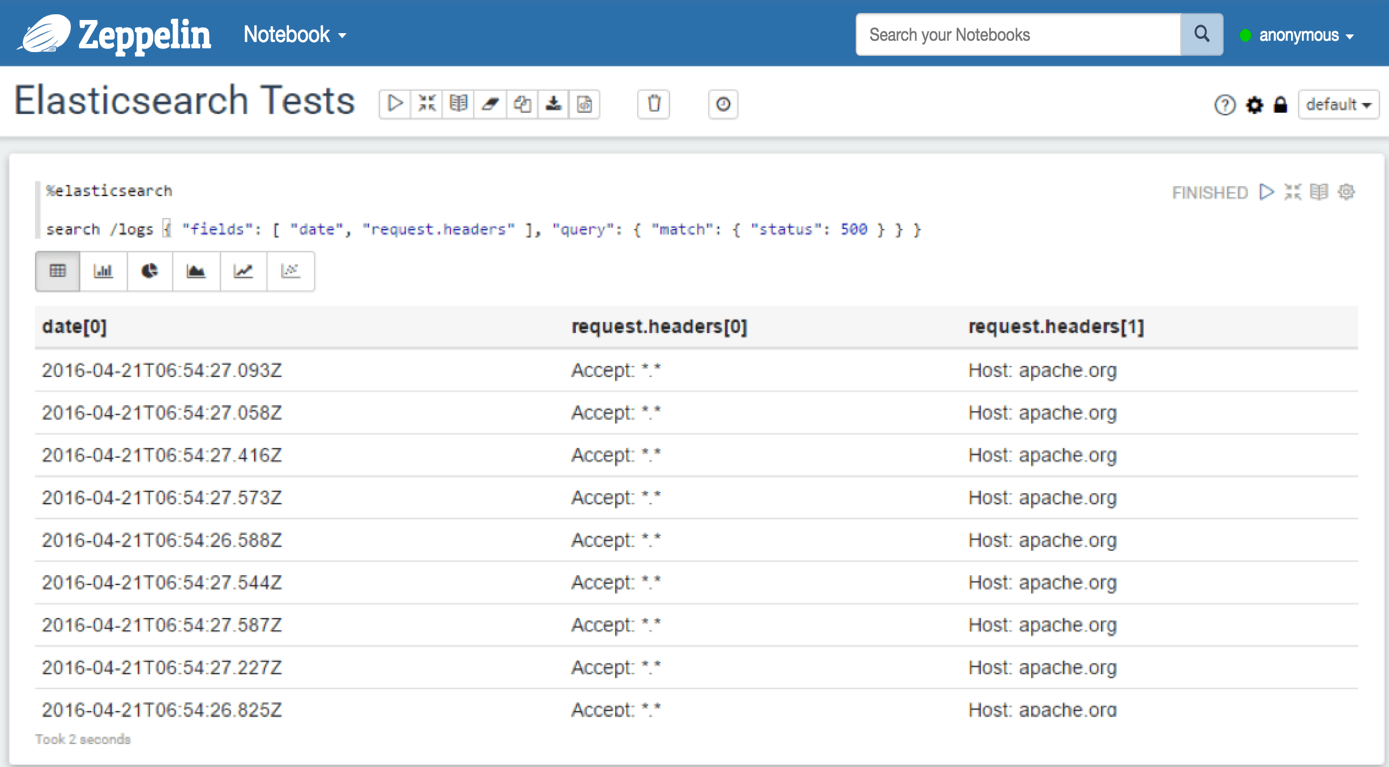Toggle code visibility with the book icon
Screen dimensions: 1389x767
pos(458,103)
